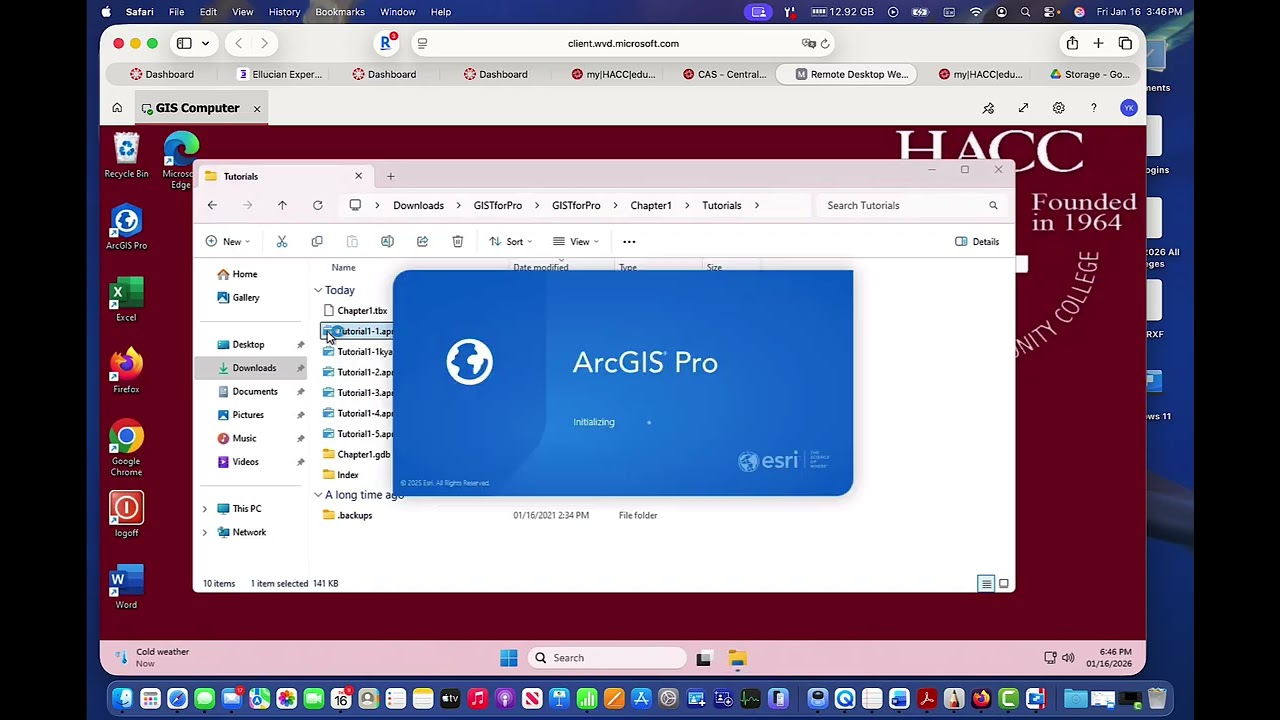Open Videos in the navigation pane
Viewport: 1280px width, 720px height.
[246, 462]
